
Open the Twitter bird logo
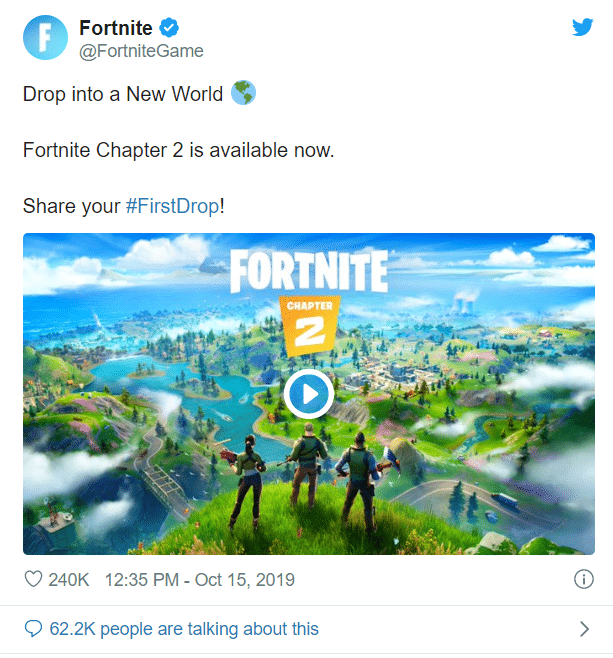(x=583, y=28)
